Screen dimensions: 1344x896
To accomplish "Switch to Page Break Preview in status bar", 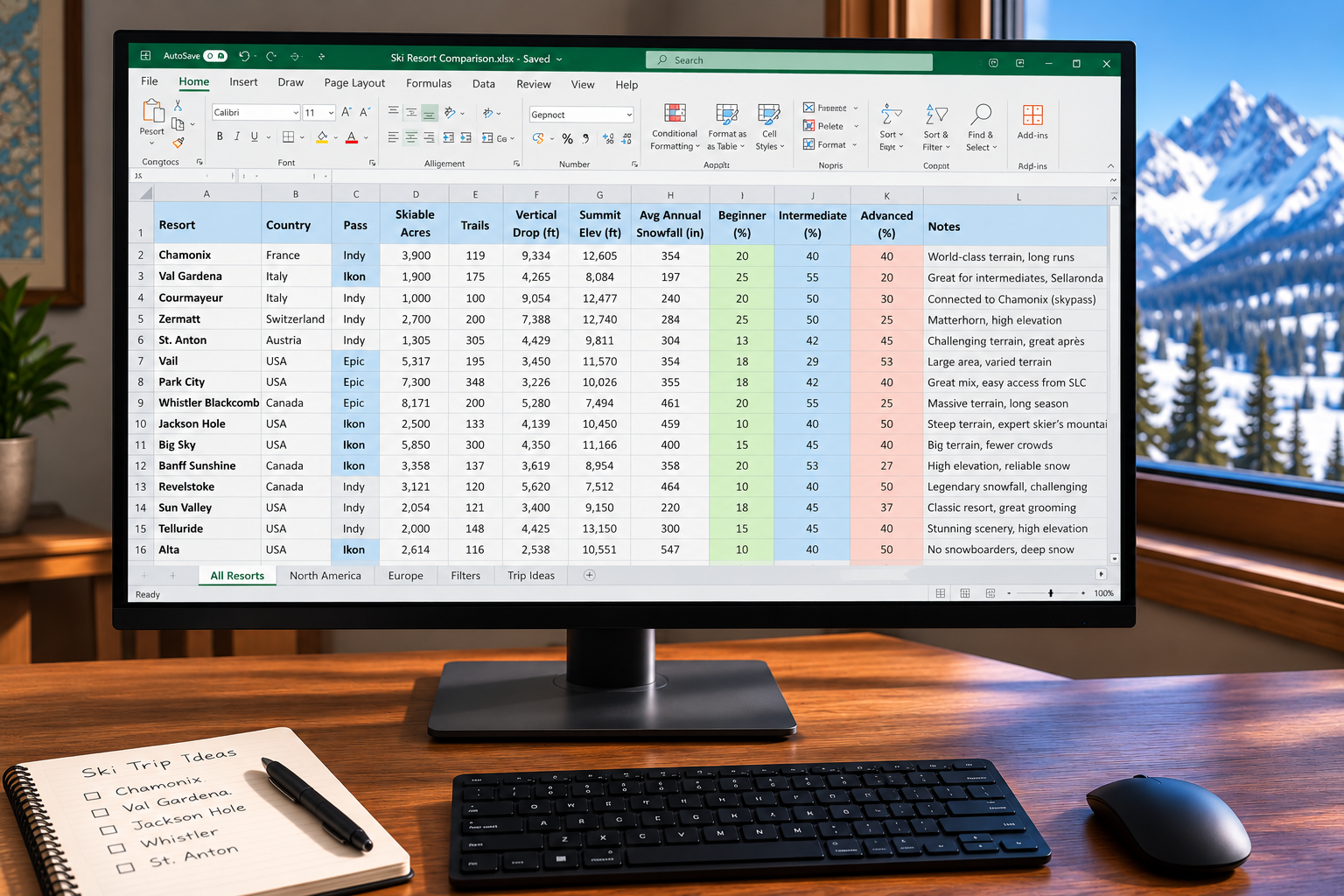I will pos(990,593).
